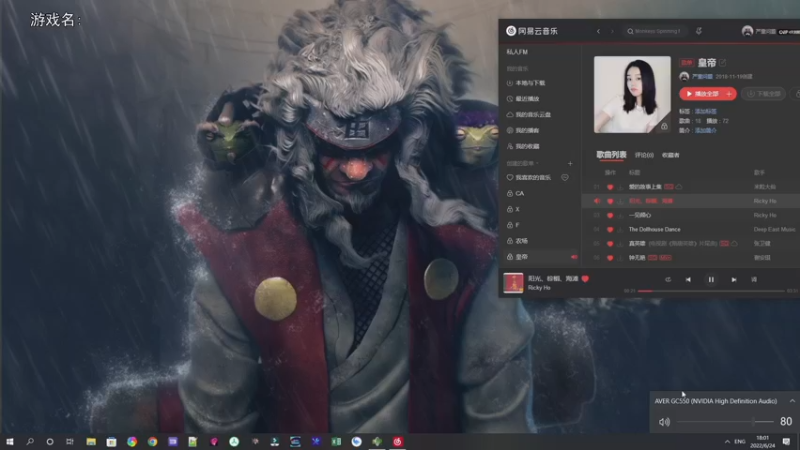Viewport: 800px width, 450px height.
Task: Select The Dollhouse Dance song title
Action: 654,230
